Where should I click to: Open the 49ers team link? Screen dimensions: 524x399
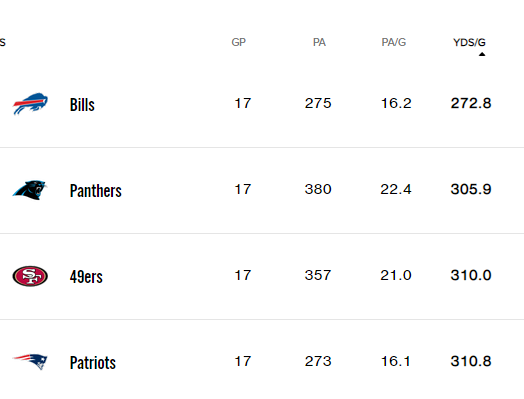[x=86, y=277]
